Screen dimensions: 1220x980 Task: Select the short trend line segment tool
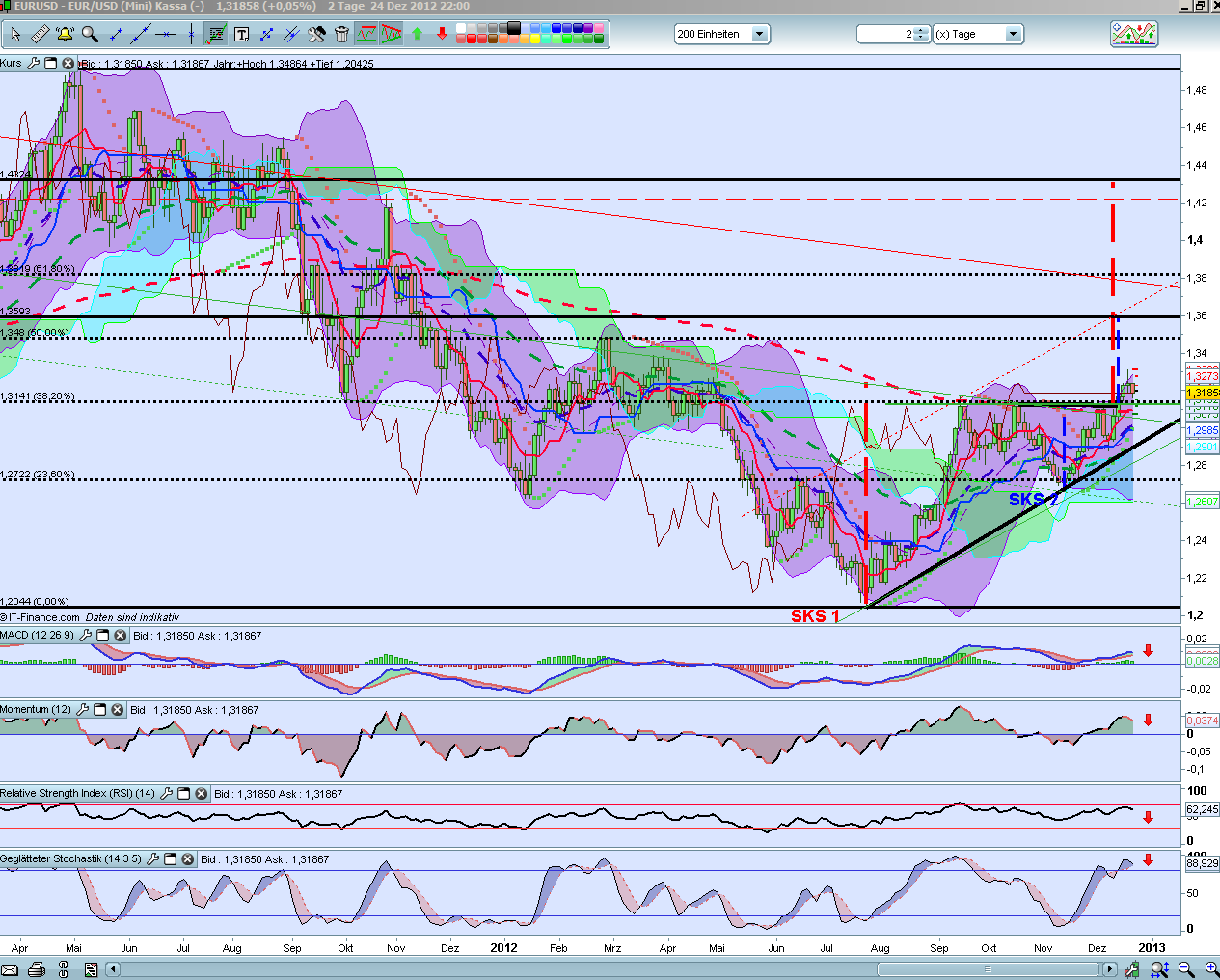(116, 35)
